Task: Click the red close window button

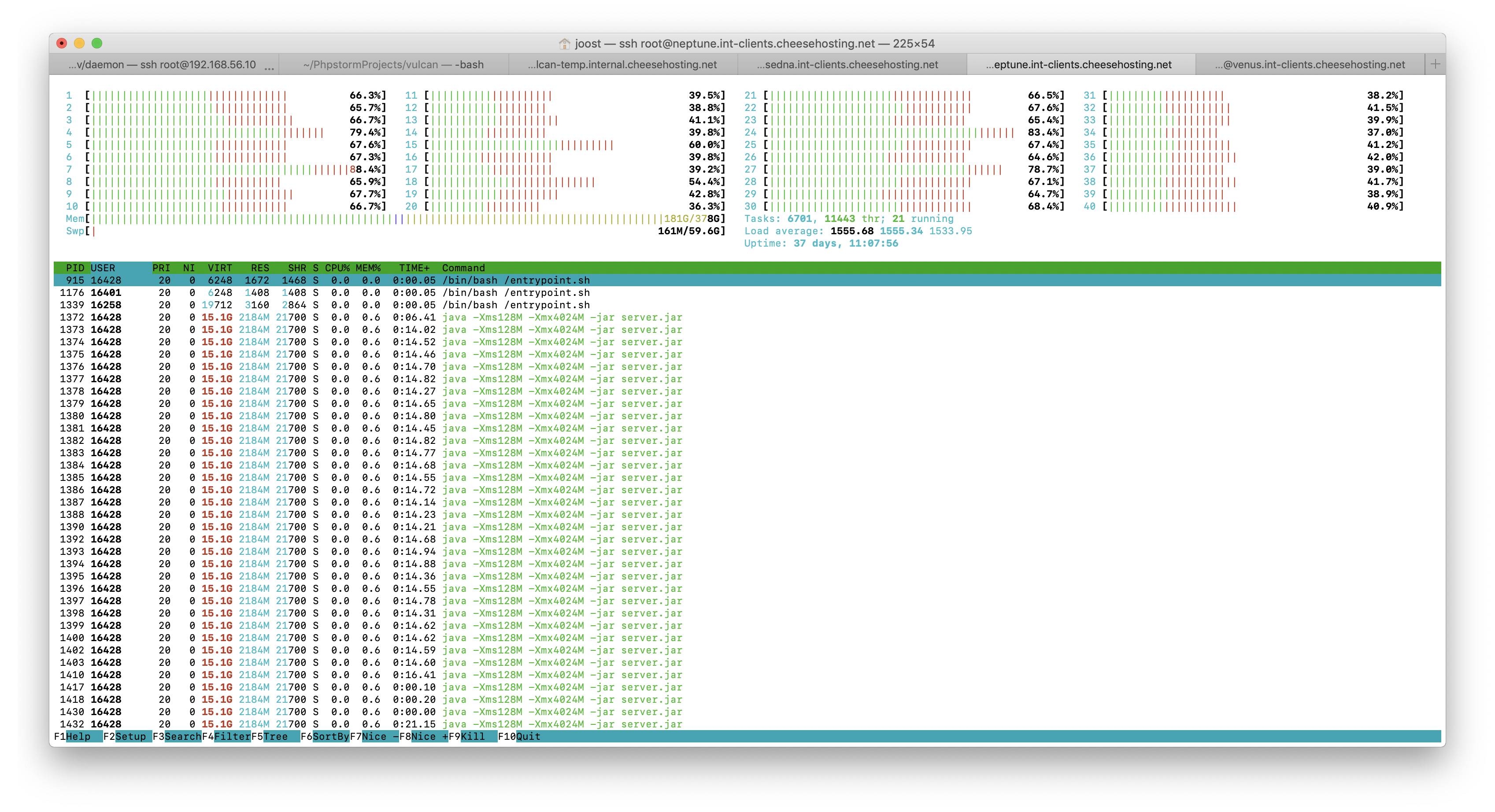Action: point(62,44)
